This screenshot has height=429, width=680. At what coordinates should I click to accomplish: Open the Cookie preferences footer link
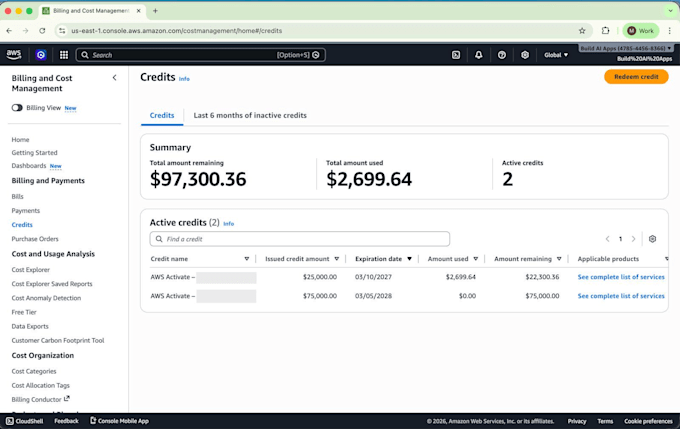point(648,421)
